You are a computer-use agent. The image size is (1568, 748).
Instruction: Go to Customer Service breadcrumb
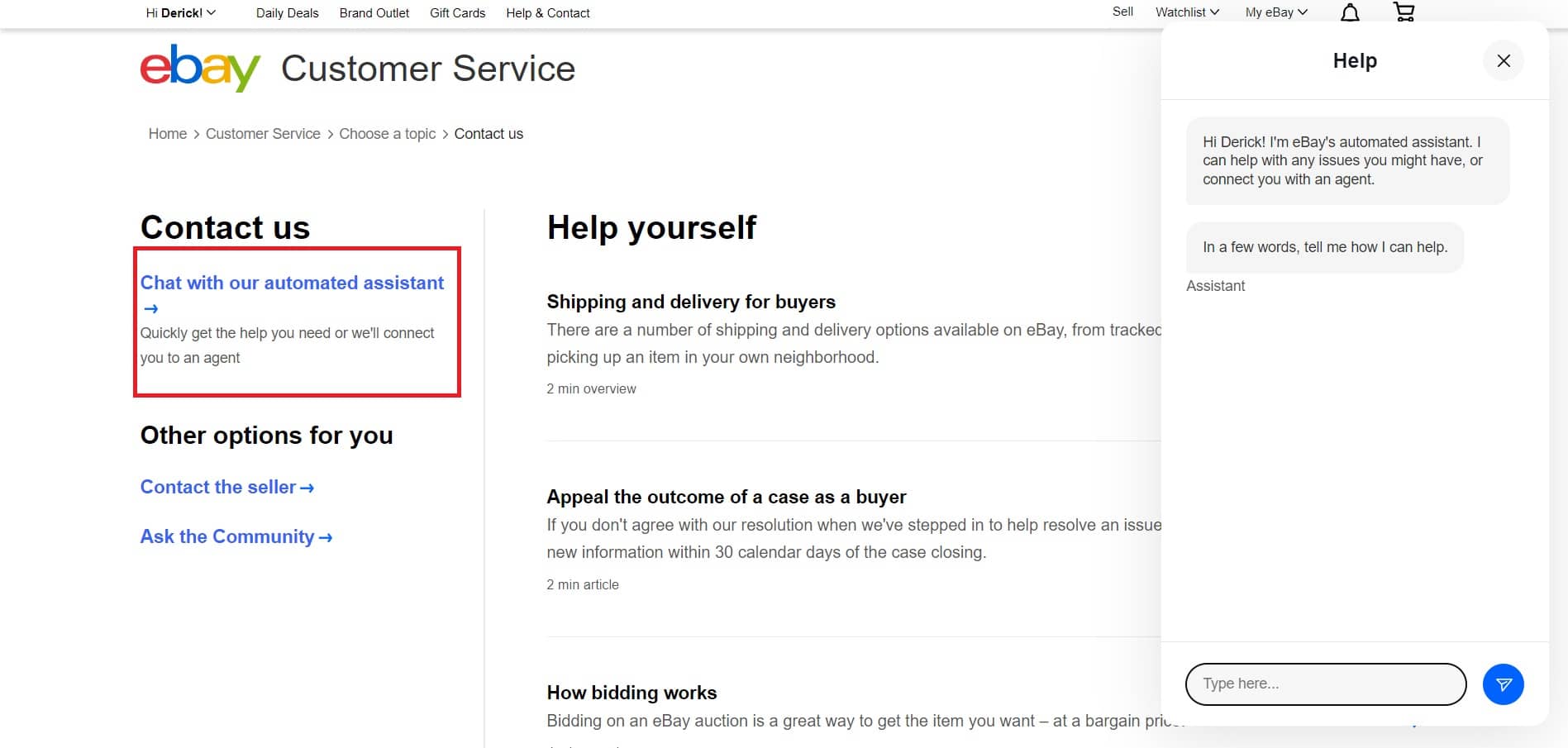(x=263, y=134)
